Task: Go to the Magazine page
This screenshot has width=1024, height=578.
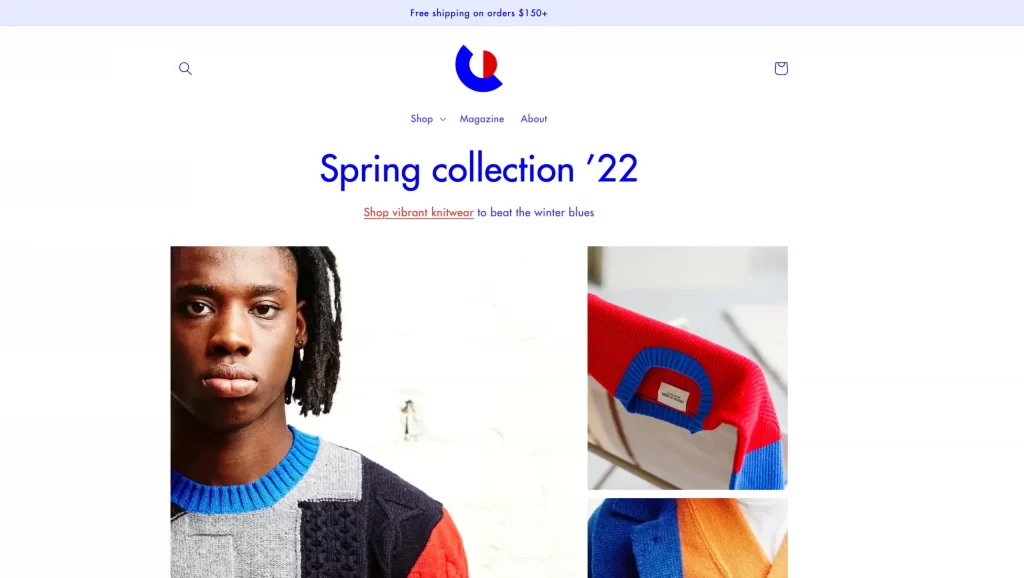Action: point(482,119)
